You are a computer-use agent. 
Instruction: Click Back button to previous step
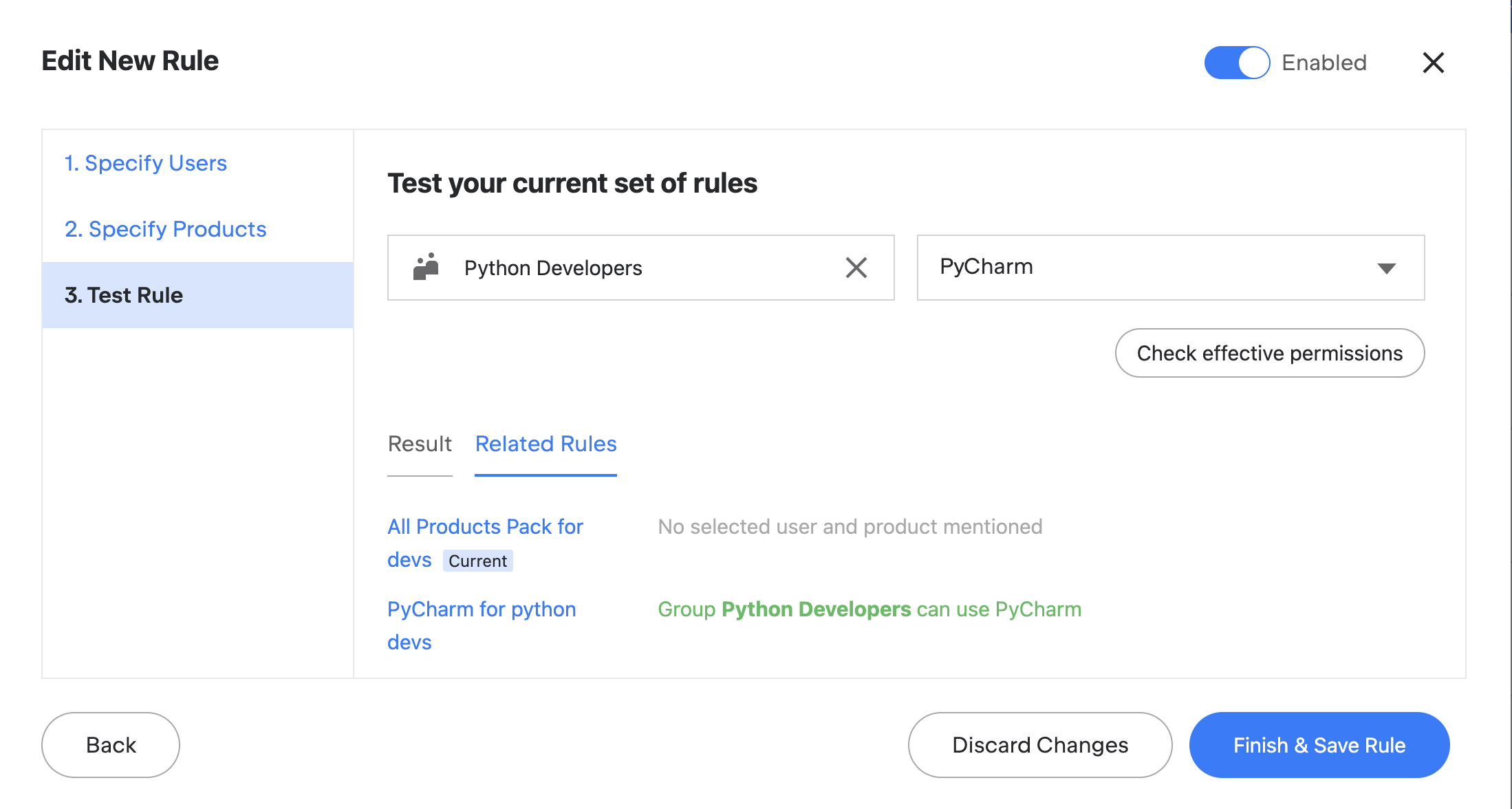(110, 744)
